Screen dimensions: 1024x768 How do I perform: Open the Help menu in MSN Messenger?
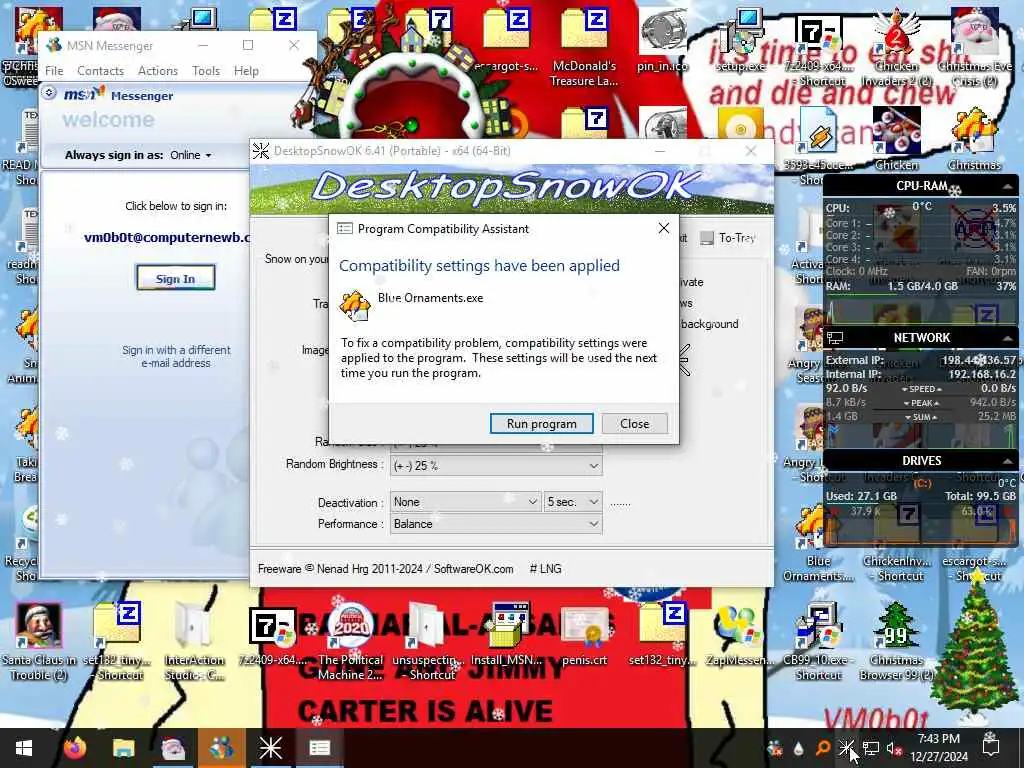[x=246, y=71]
